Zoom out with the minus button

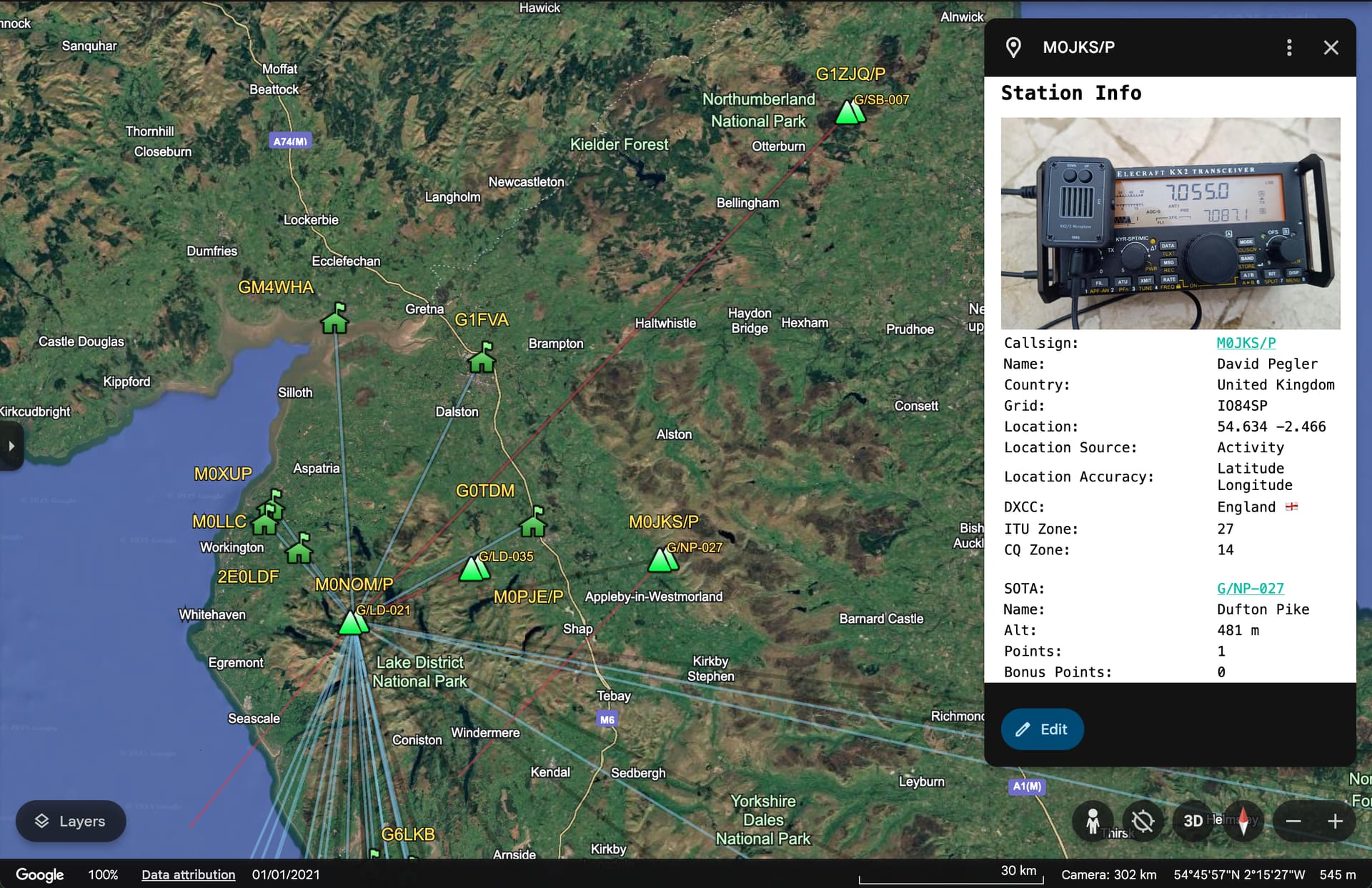pyautogui.click(x=1293, y=822)
